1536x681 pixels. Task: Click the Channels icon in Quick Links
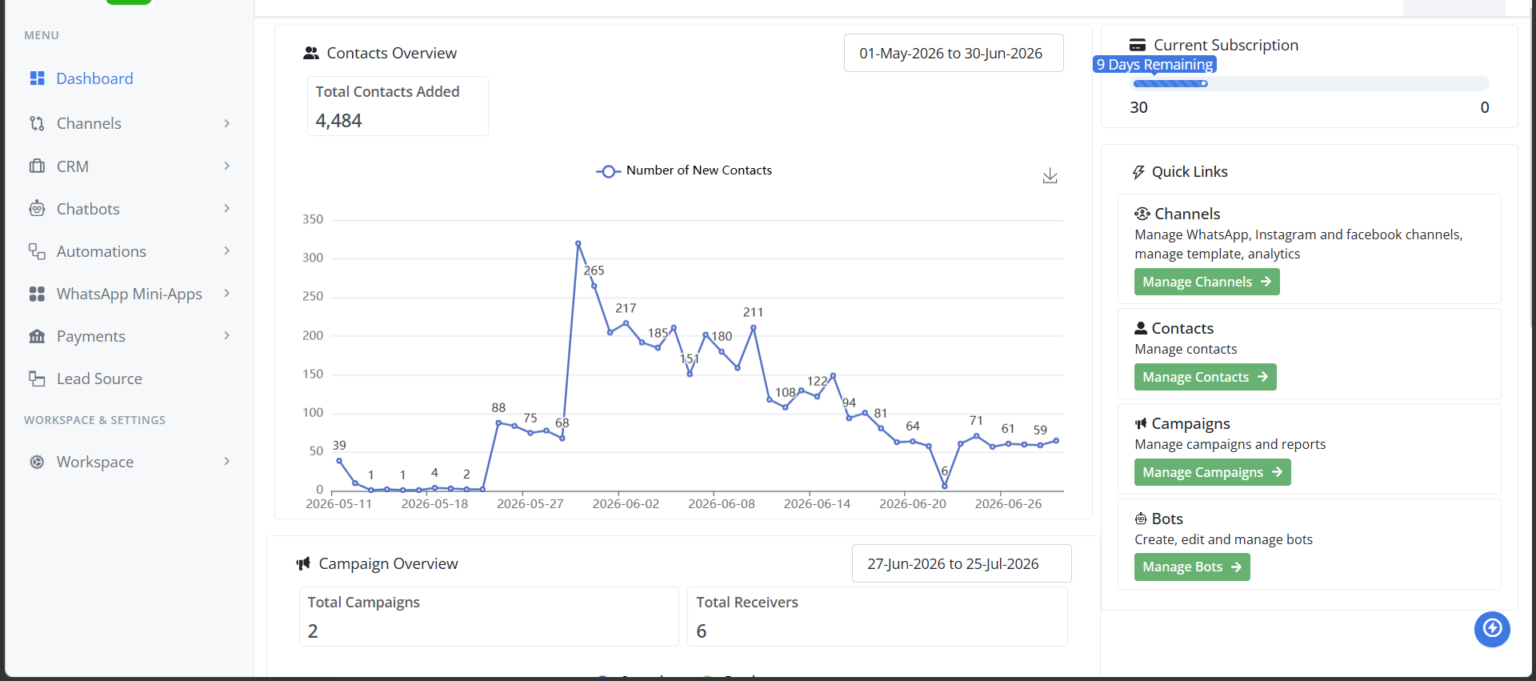[x=1142, y=214]
